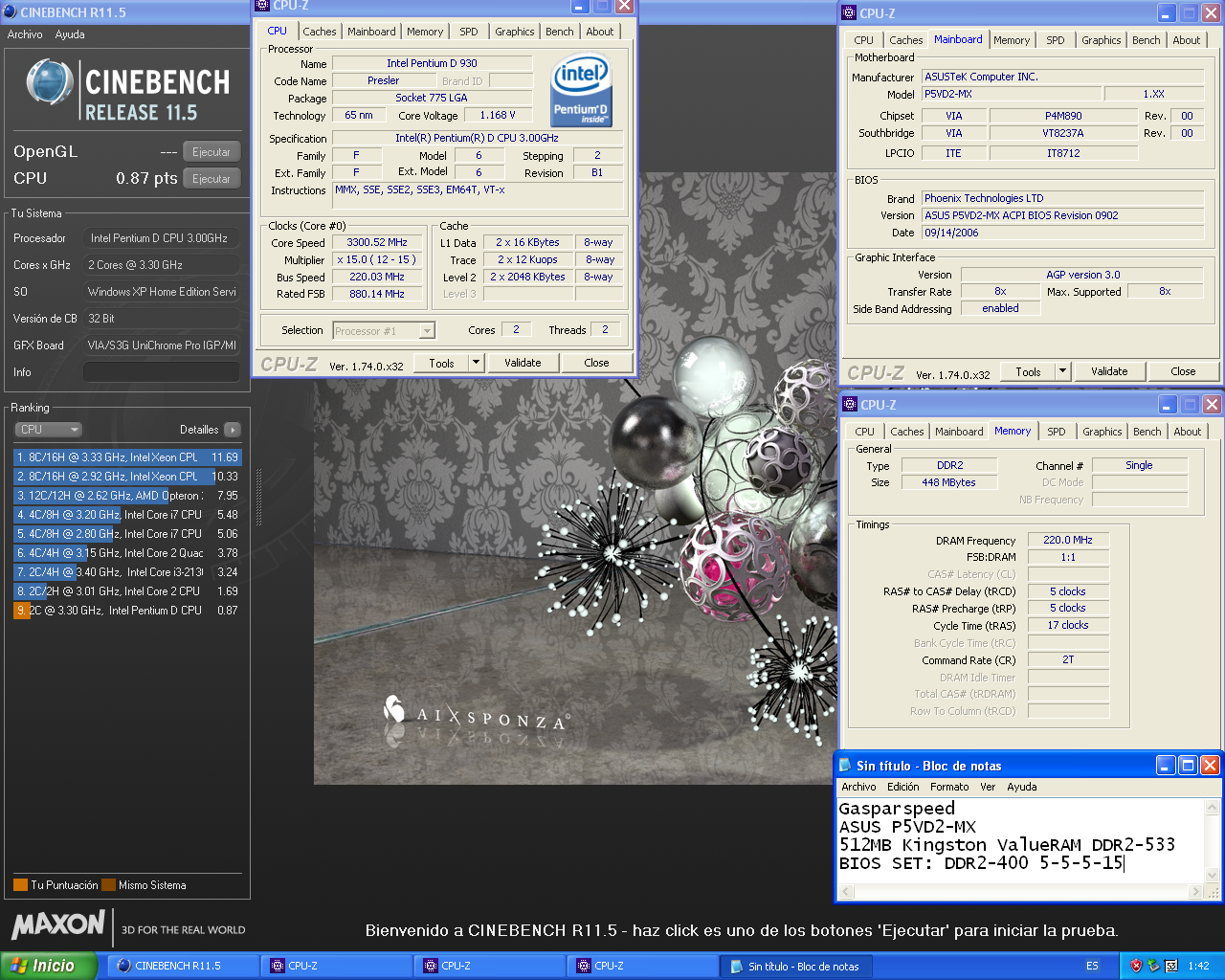Open the CPU ranking filter dropdown in Cinebench

(x=49, y=430)
